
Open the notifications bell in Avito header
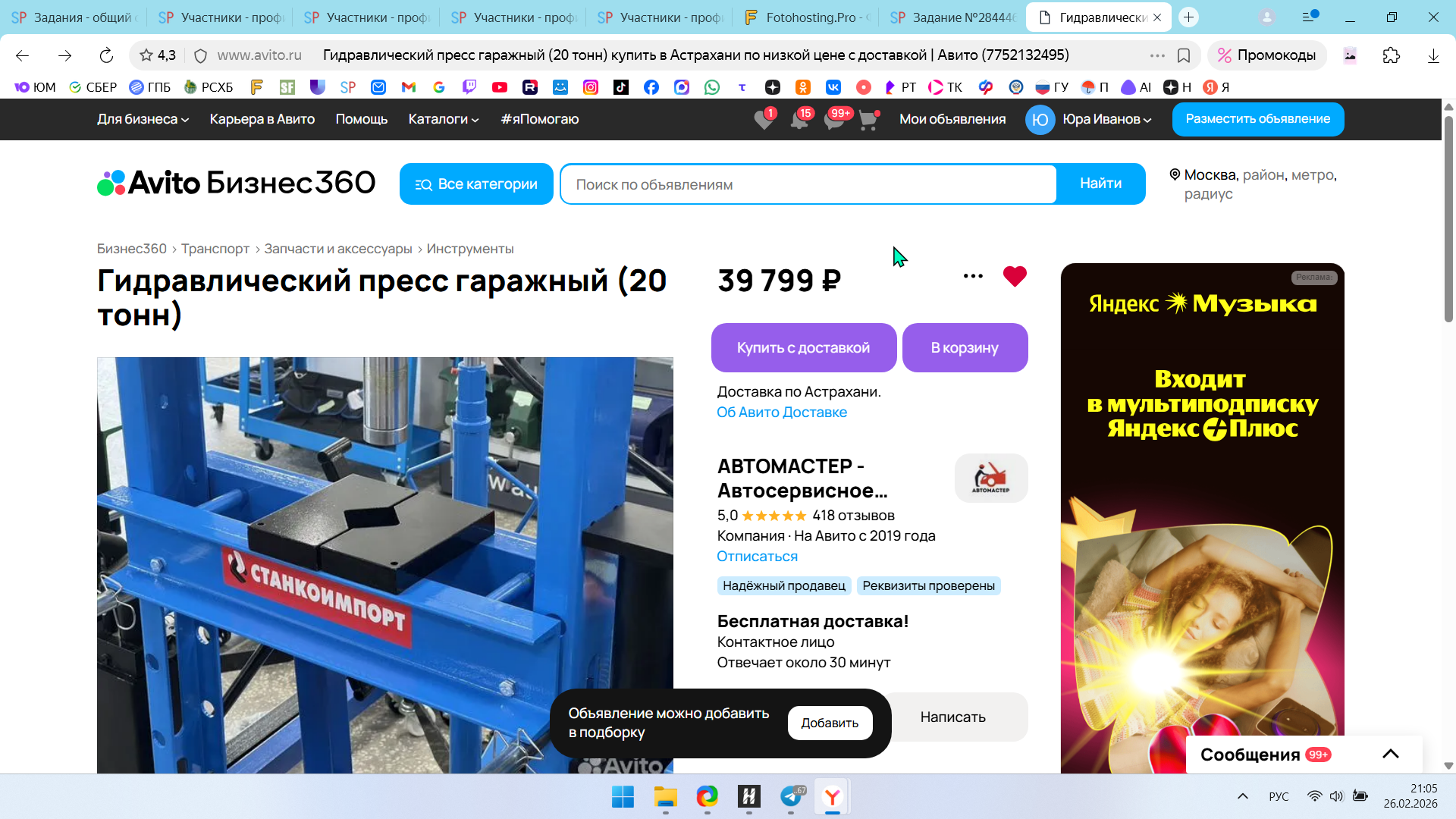click(799, 120)
